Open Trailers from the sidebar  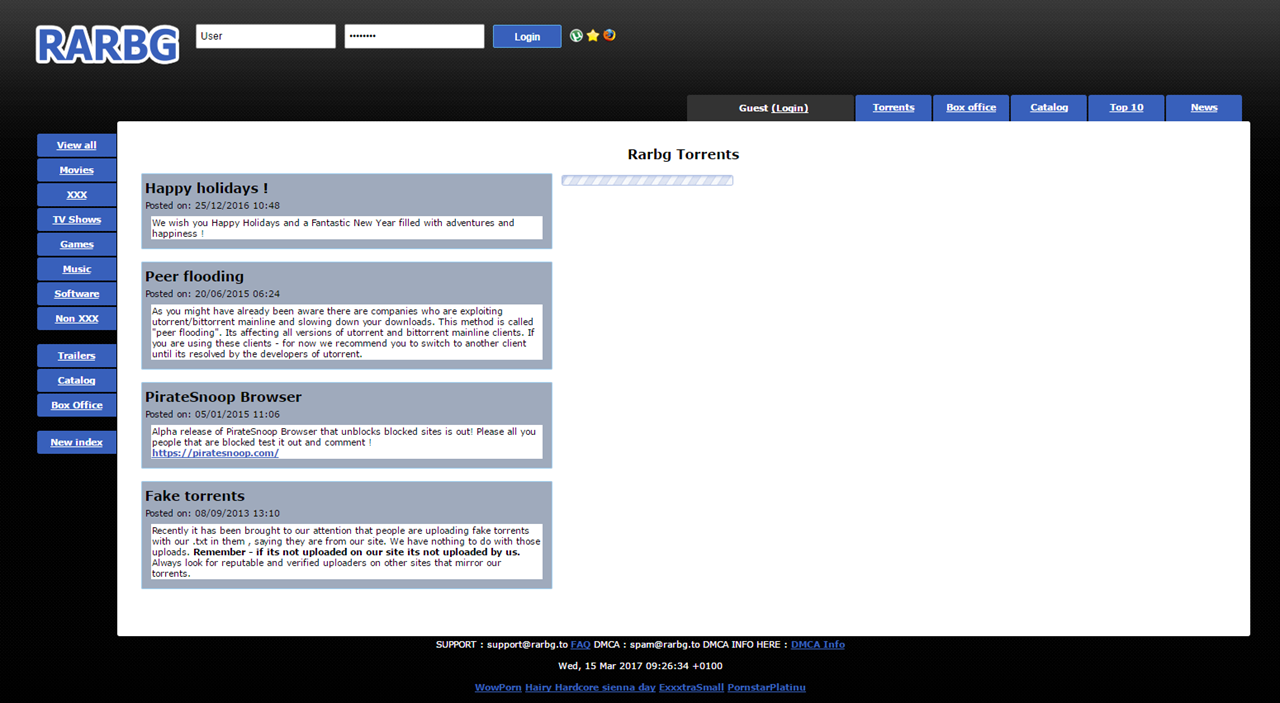(x=76, y=356)
